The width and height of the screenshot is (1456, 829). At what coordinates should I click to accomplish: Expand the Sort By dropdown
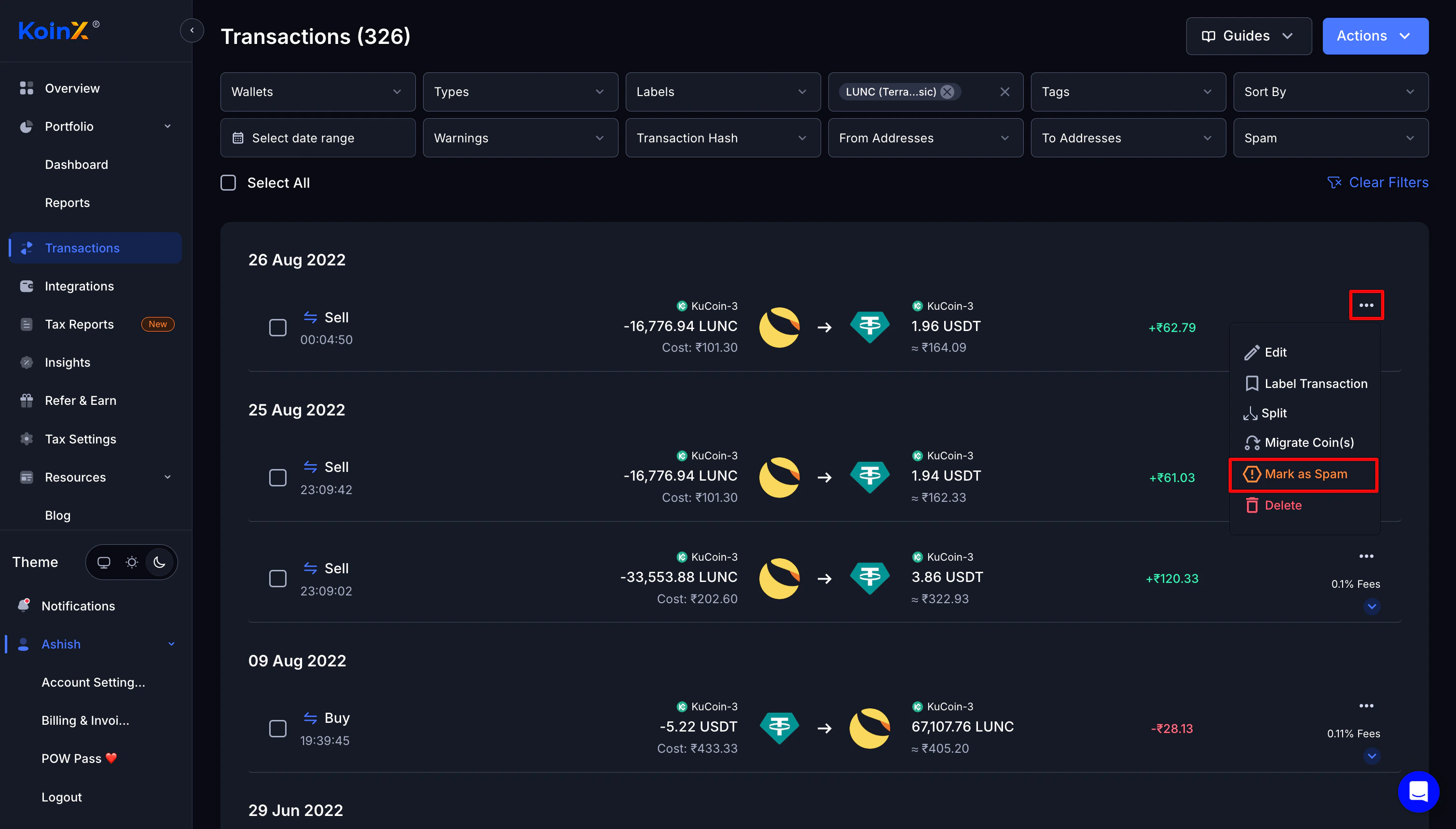pos(1330,92)
